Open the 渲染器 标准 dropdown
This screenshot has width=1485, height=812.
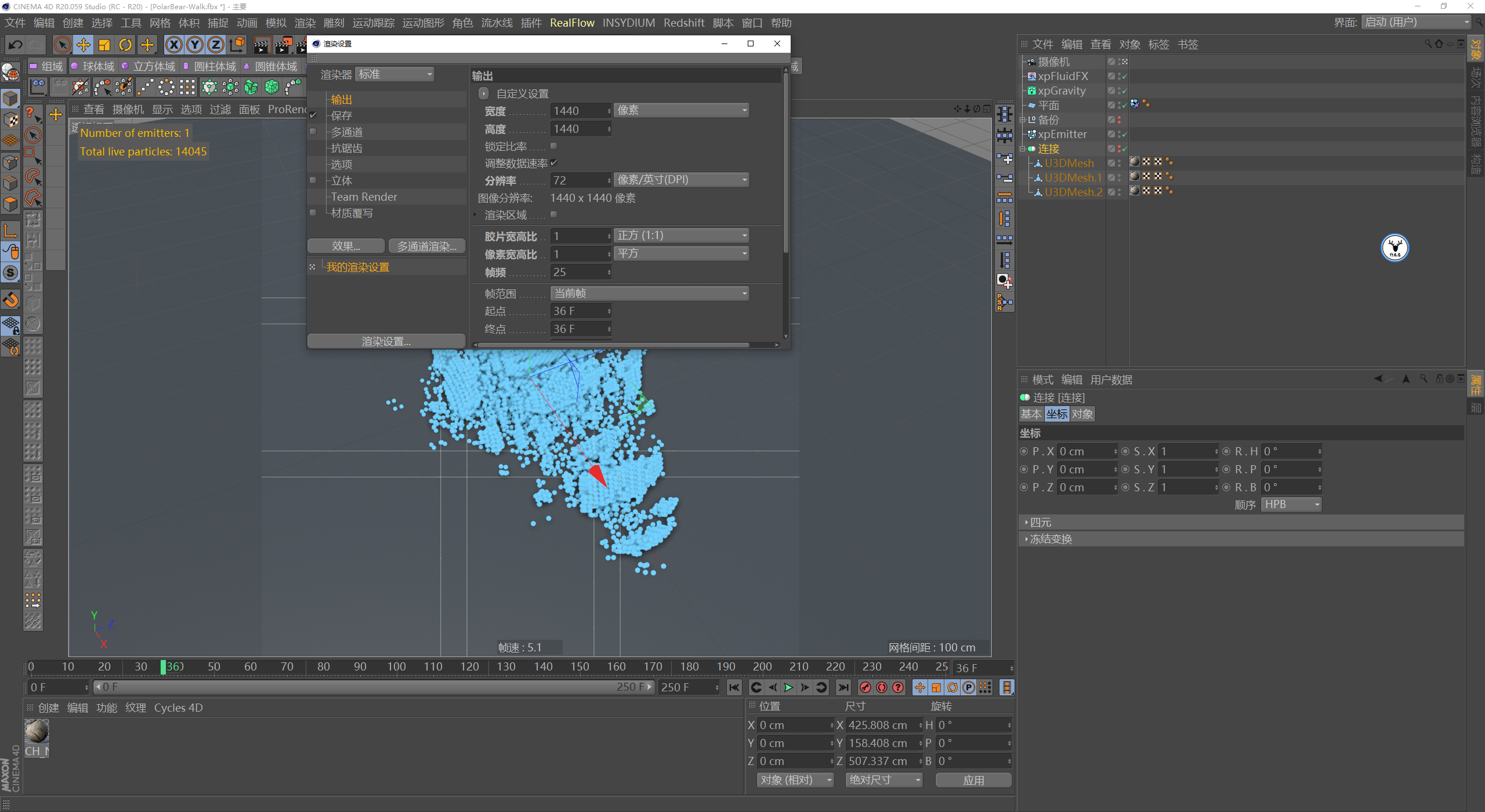(x=394, y=74)
